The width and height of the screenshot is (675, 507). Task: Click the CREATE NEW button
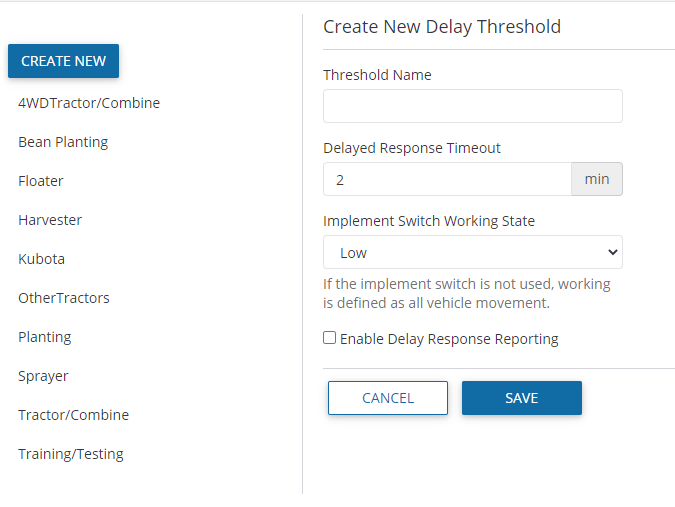click(63, 61)
